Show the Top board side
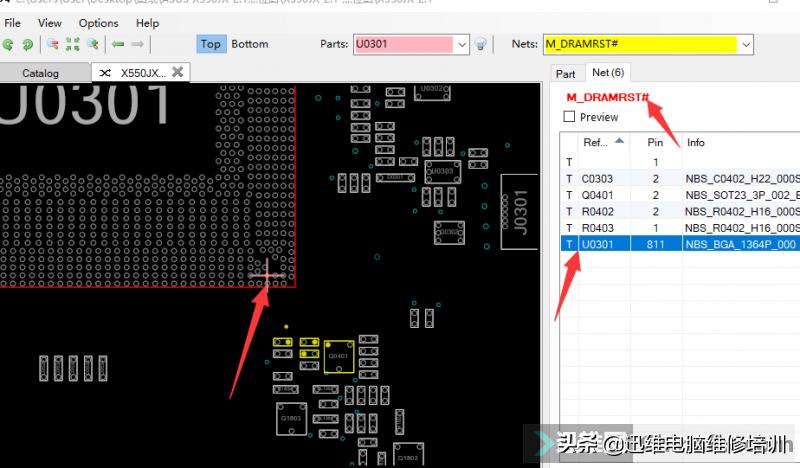 211,44
